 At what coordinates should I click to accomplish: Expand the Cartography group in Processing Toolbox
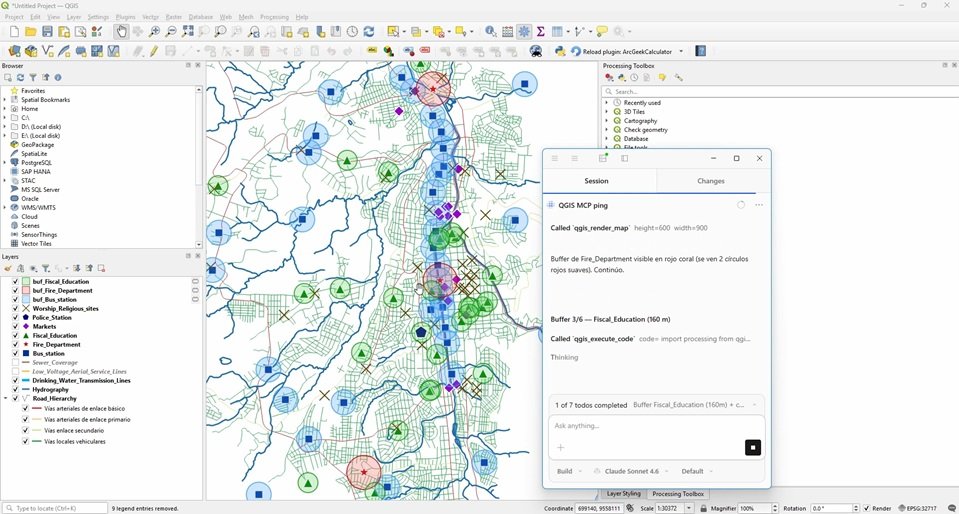pyautogui.click(x=607, y=121)
